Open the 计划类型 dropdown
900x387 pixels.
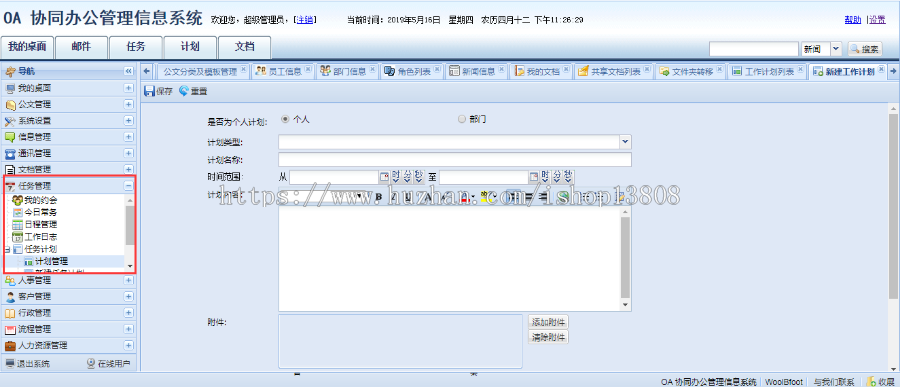click(x=626, y=141)
